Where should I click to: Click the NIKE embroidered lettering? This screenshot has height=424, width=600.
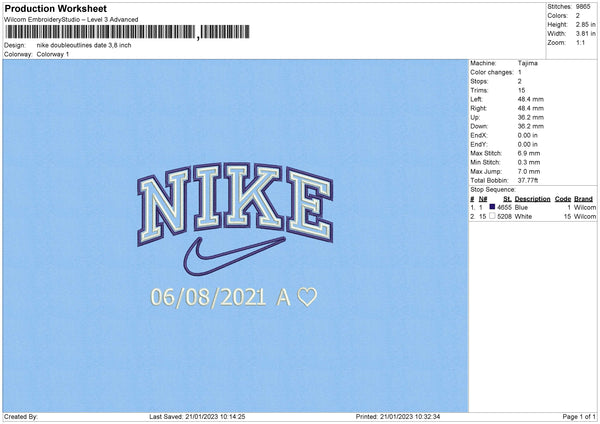pyautogui.click(x=235, y=203)
